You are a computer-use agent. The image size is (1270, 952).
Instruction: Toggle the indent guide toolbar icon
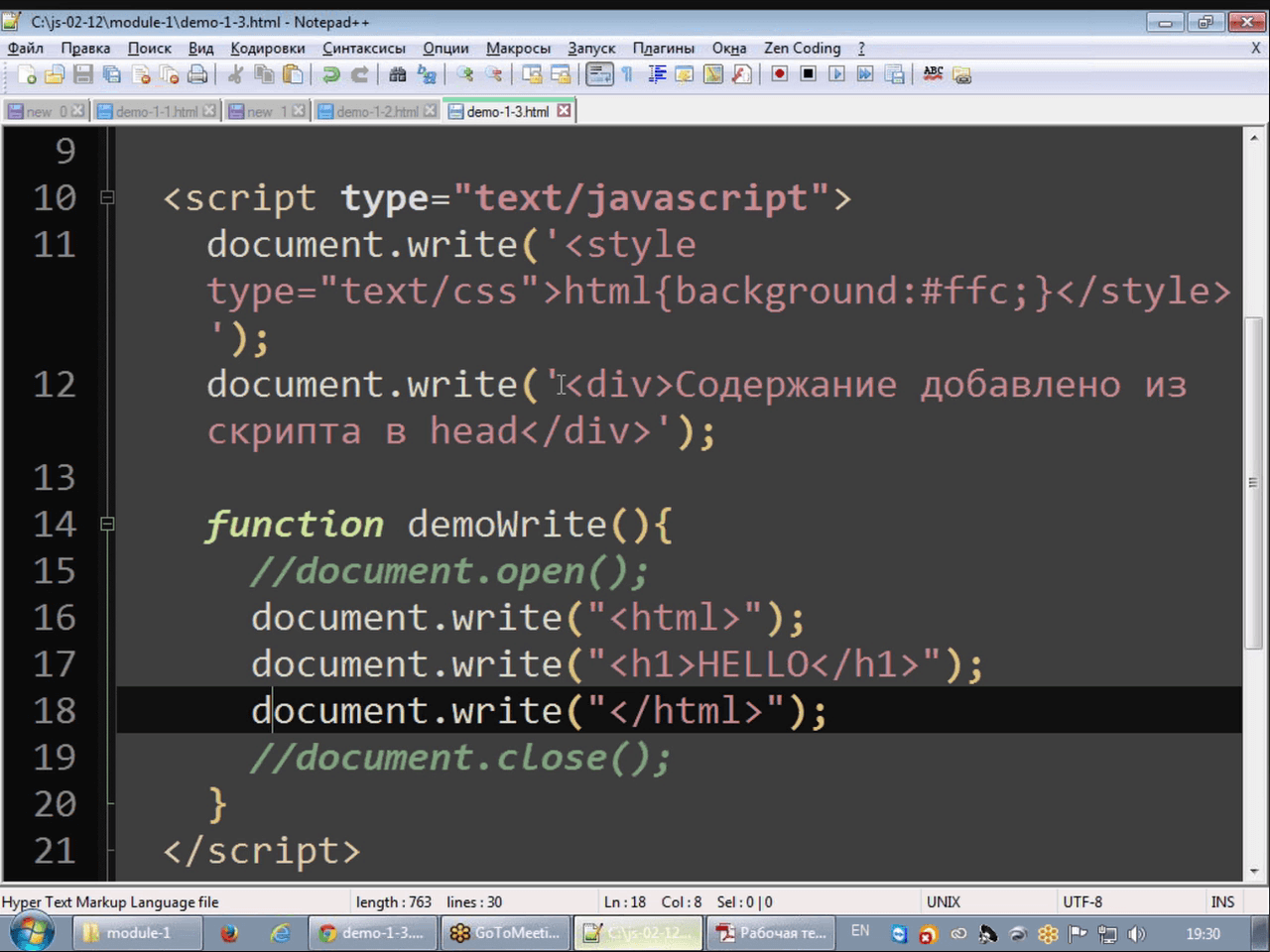(x=656, y=74)
